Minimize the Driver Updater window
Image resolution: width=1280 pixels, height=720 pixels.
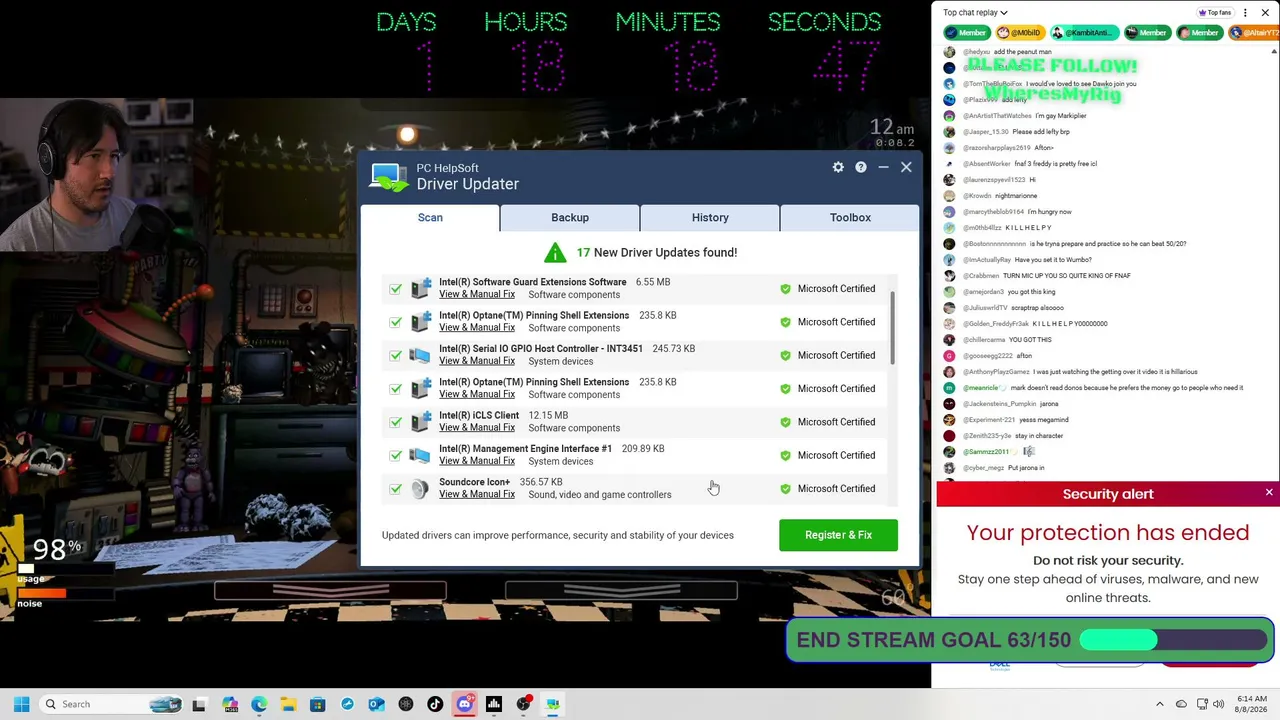click(883, 167)
